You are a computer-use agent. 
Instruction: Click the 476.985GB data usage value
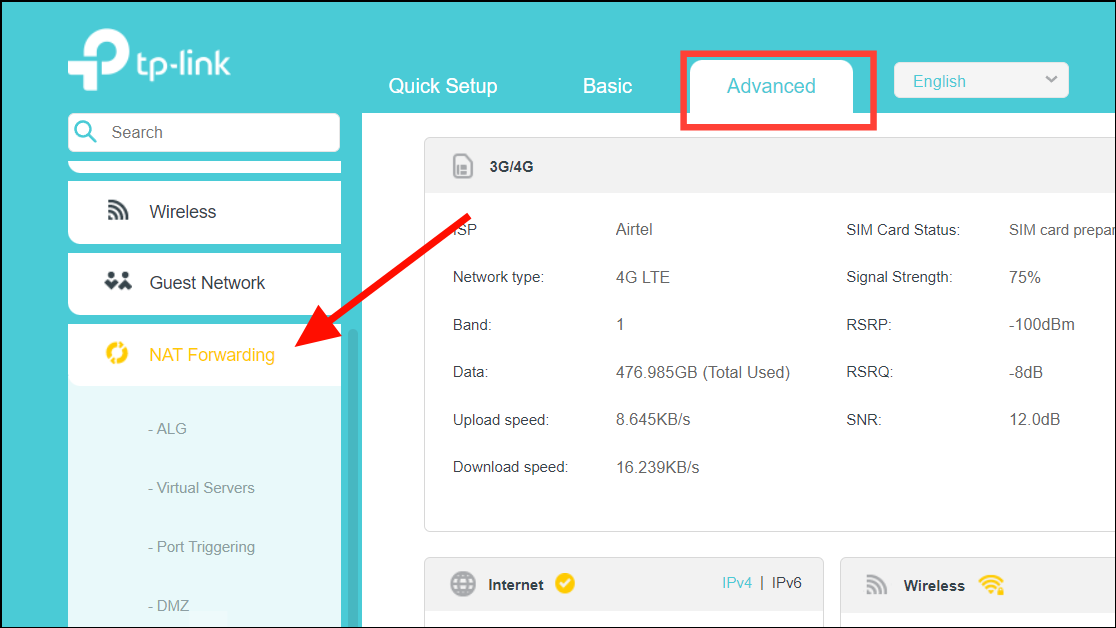[x=702, y=372]
